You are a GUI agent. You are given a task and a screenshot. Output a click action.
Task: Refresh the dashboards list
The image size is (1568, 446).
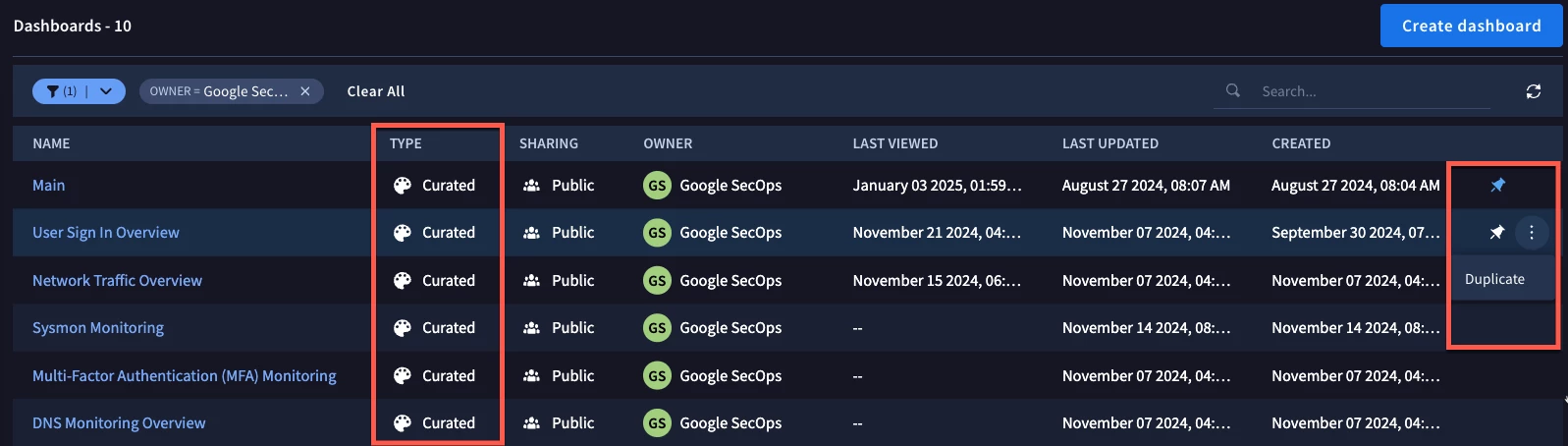(x=1534, y=91)
